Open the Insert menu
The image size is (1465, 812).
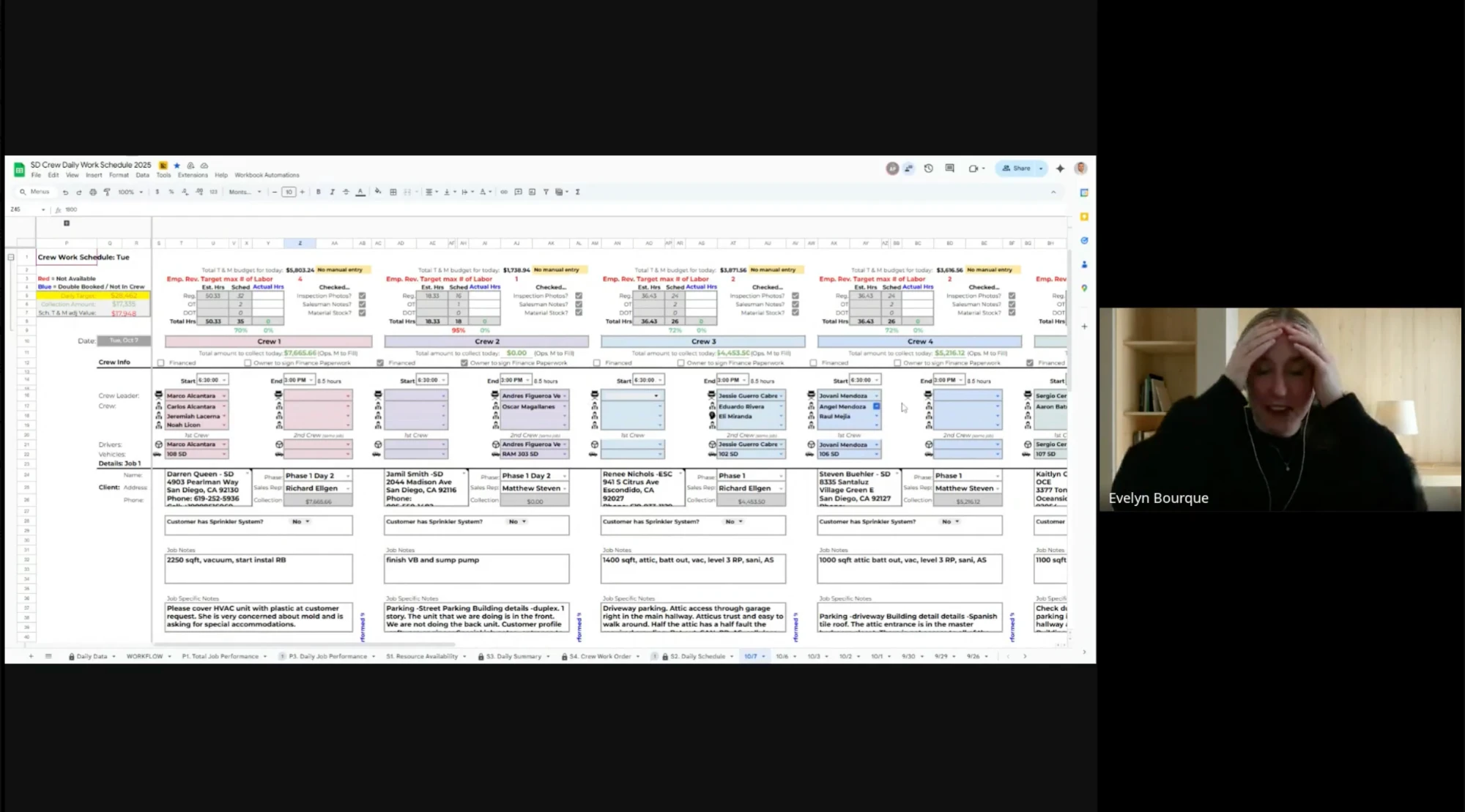[x=94, y=176]
